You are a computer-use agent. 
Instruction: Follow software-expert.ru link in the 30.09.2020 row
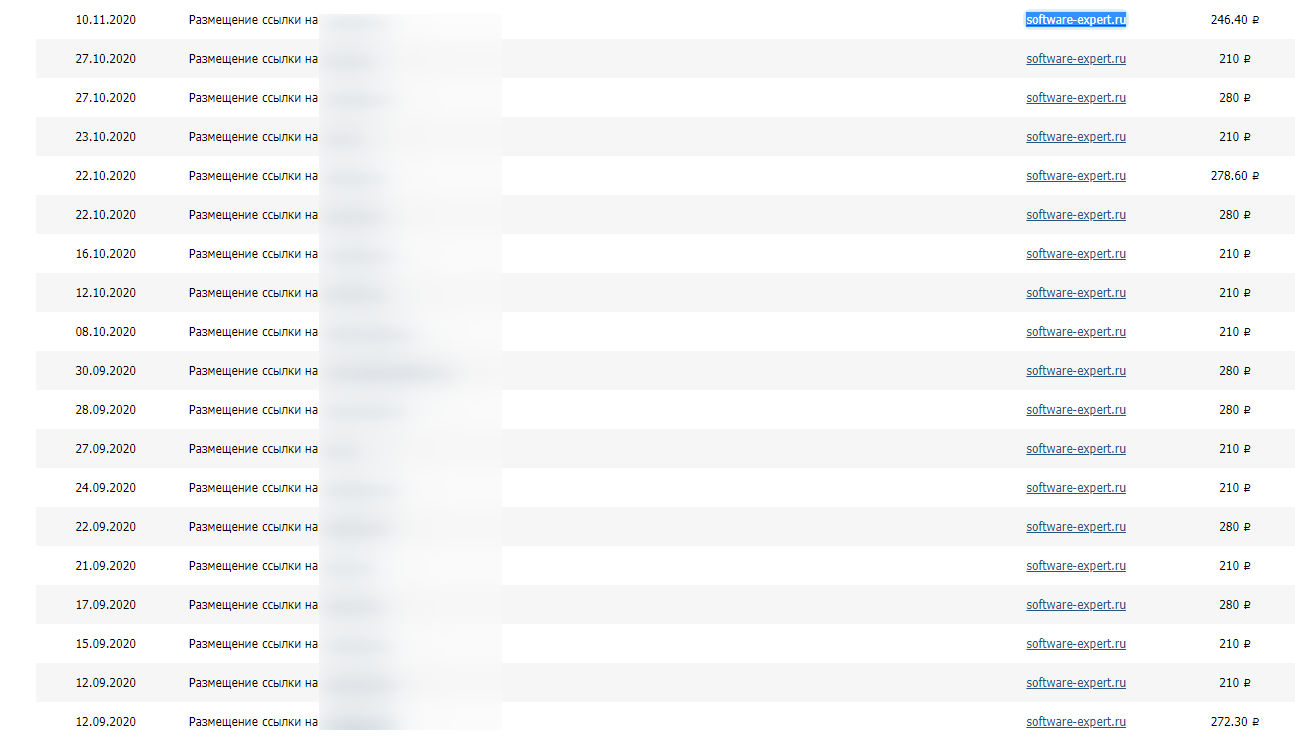(x=1076, y=371)
